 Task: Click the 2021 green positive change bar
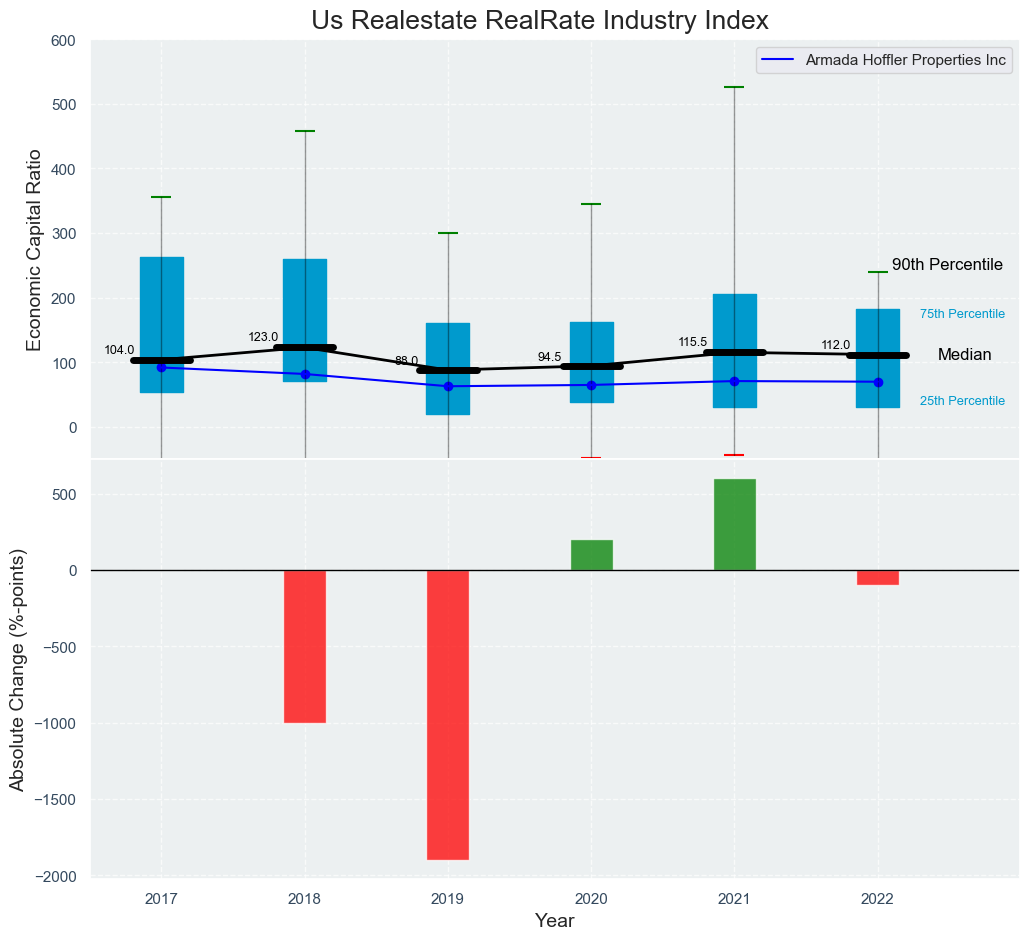pos(734,525)
